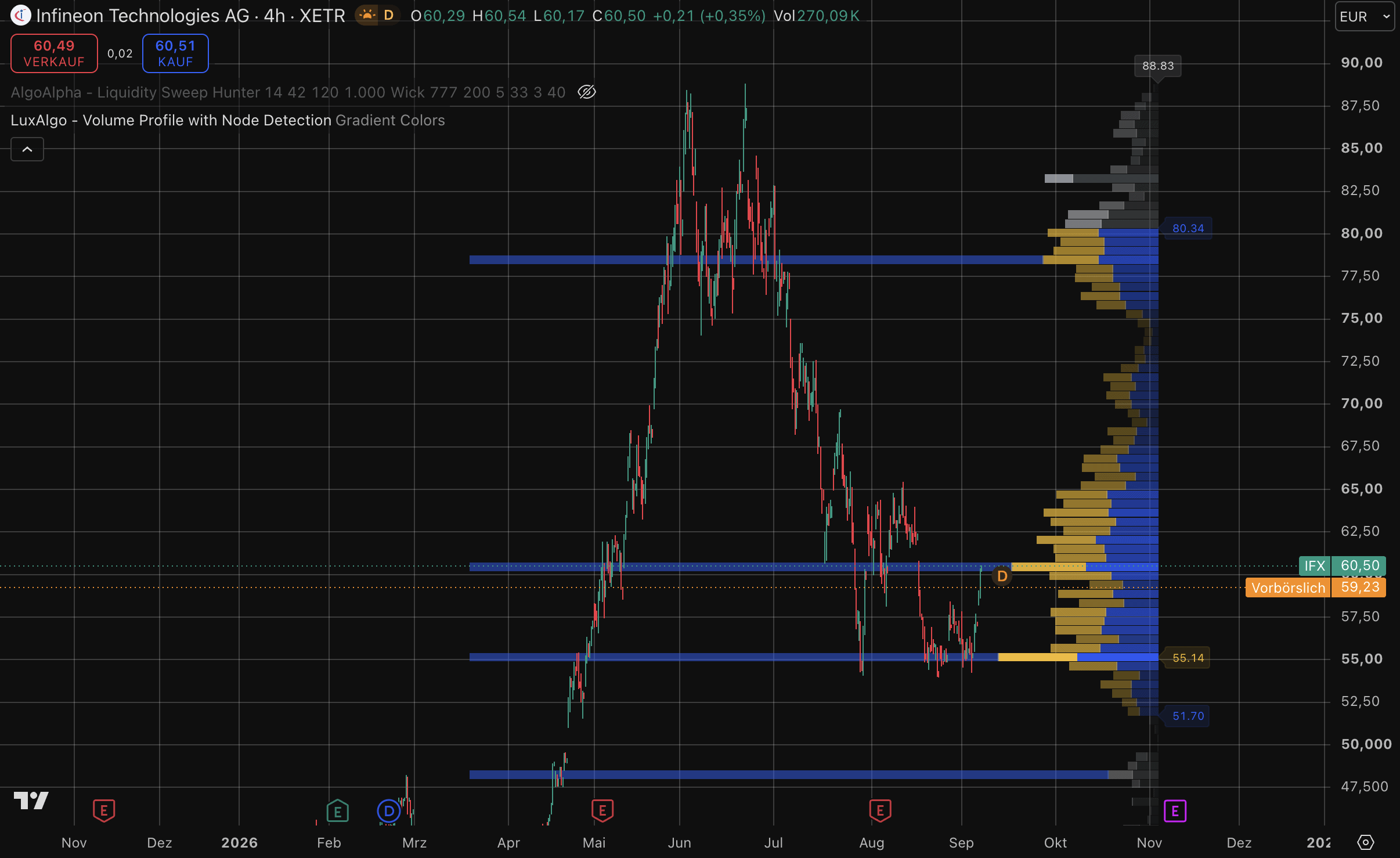Click the 51.70 volume node label
This screenshot has height=858, width=1400.
1188,716
